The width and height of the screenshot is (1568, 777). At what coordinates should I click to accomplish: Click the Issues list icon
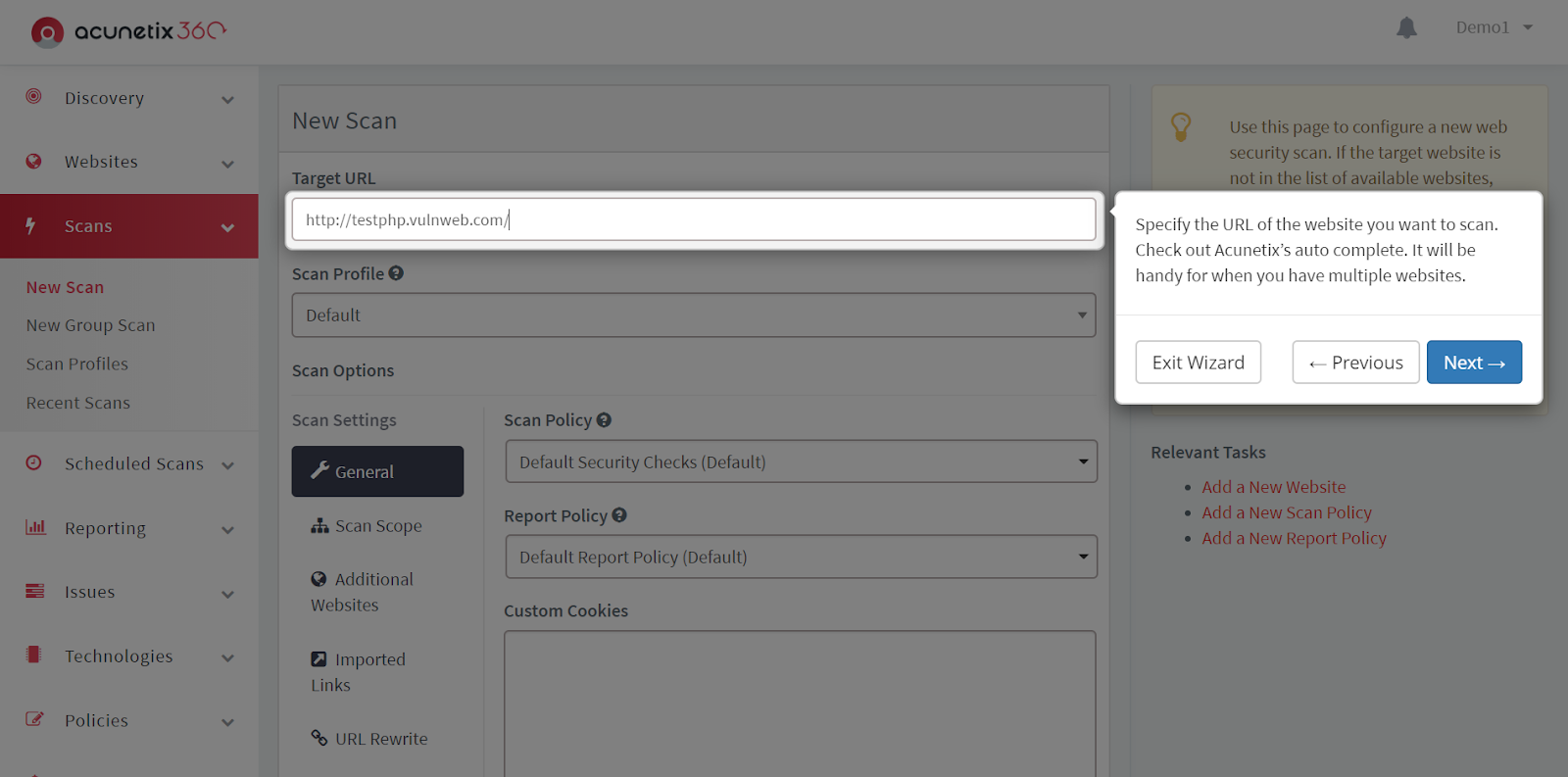coord(35,591)
